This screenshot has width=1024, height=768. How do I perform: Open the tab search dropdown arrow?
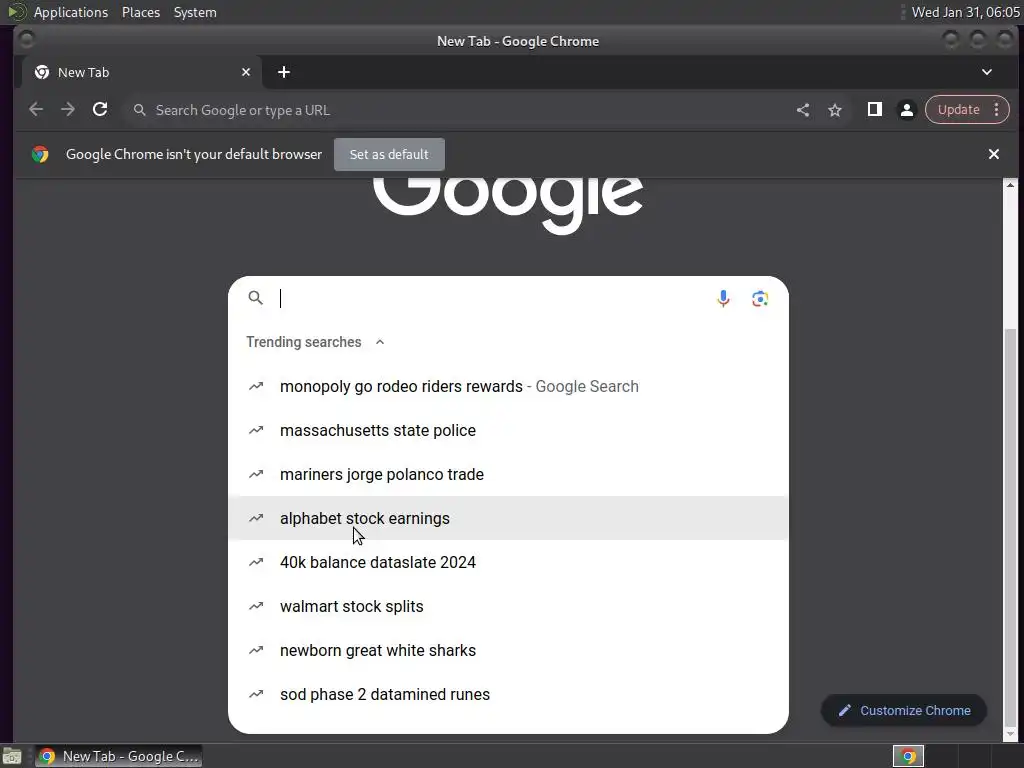click(987, 72)
